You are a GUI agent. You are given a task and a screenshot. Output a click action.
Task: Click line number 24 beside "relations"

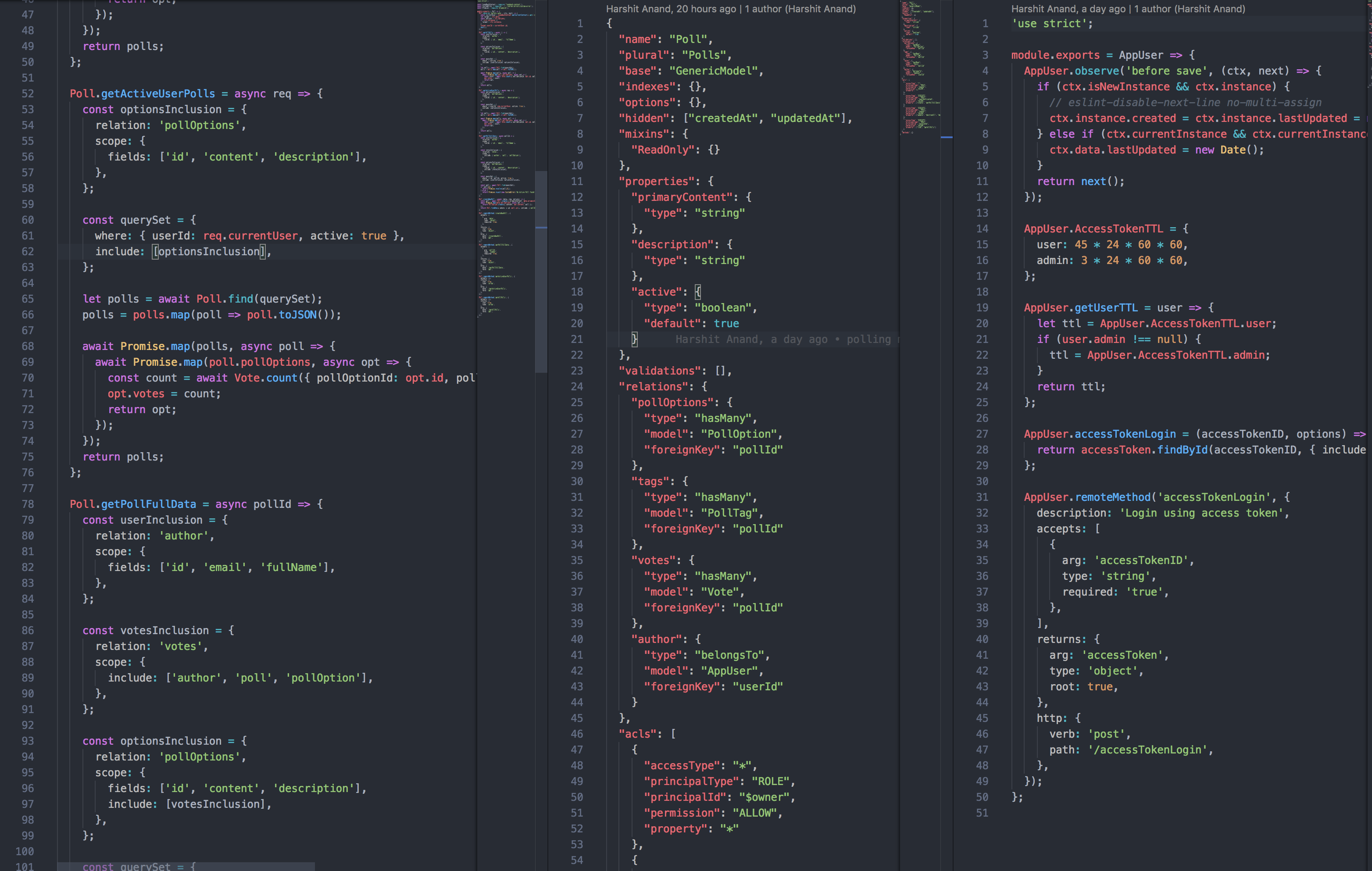click(x=577, y=387)
